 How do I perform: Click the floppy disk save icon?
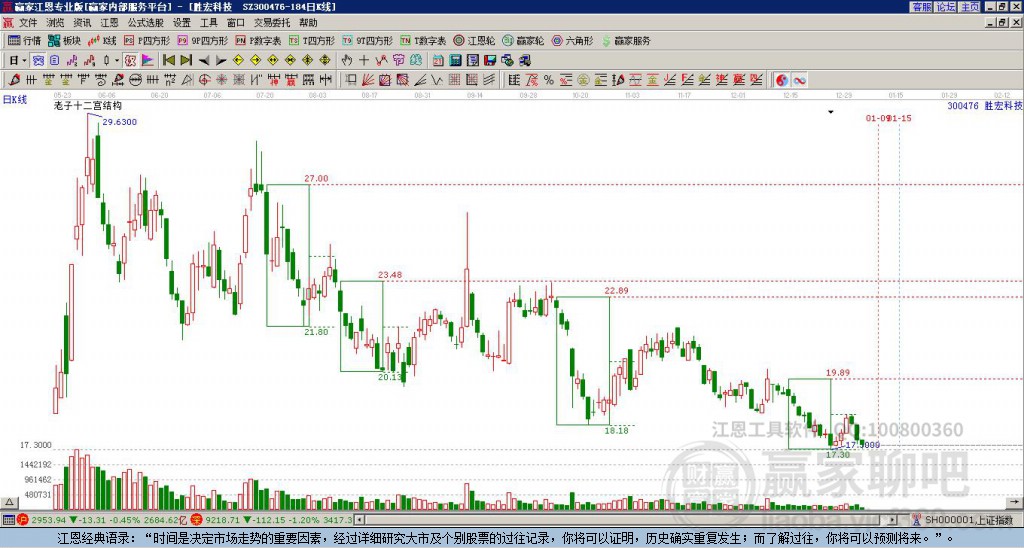click(x=490, y=60)
